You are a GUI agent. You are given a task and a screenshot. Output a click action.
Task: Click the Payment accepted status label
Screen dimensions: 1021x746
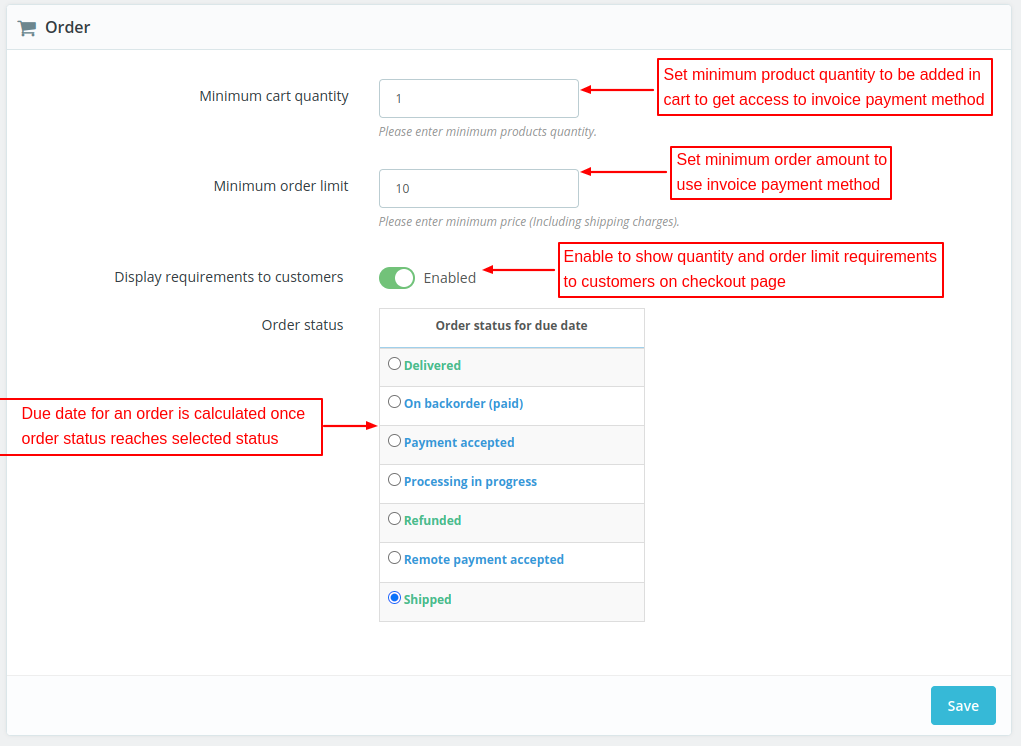pyautogui.click(x=459, y=443)
